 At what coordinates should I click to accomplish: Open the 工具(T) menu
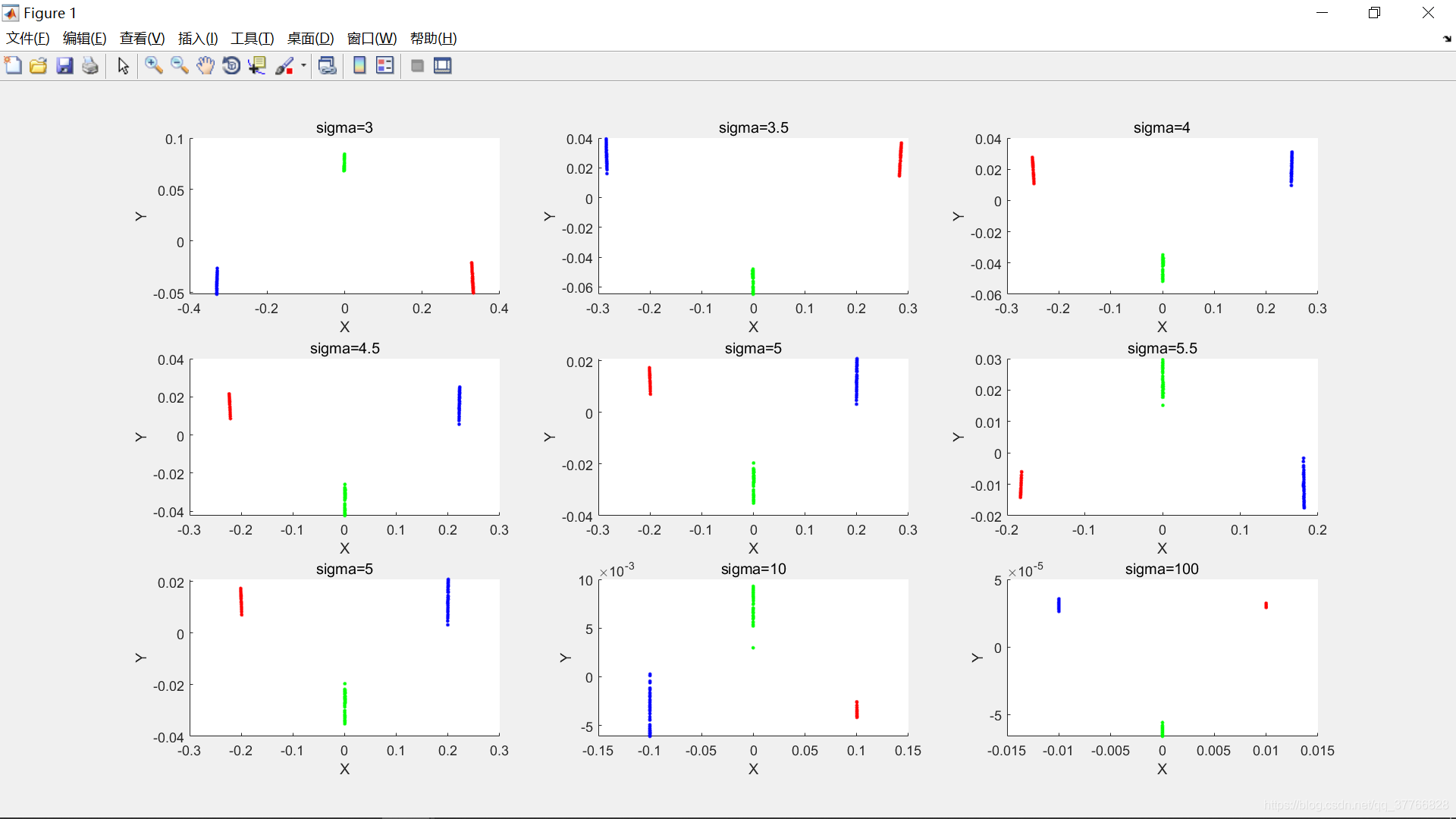tap(253, 39)
